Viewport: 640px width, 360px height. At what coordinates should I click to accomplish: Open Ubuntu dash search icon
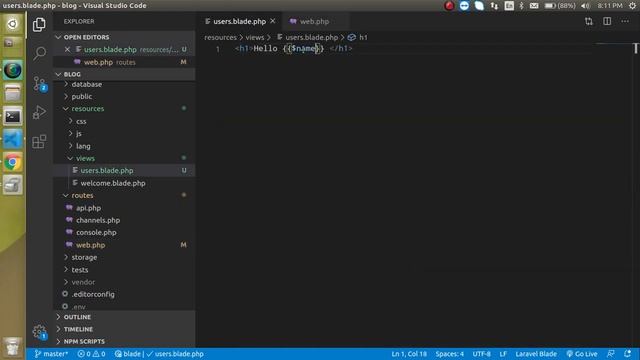[13, 24]
